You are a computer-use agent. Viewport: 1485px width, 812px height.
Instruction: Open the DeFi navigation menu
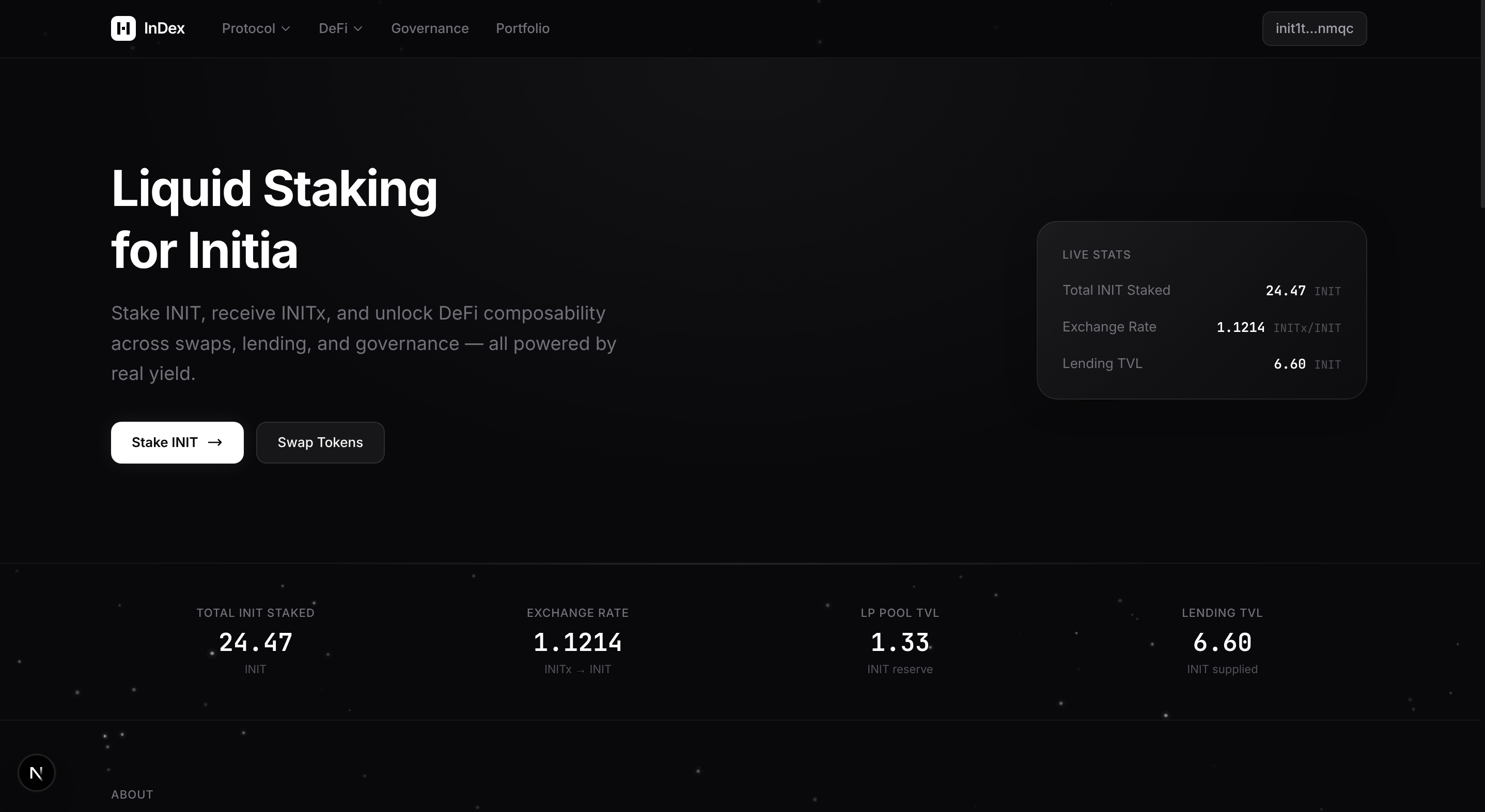(341, 28)
